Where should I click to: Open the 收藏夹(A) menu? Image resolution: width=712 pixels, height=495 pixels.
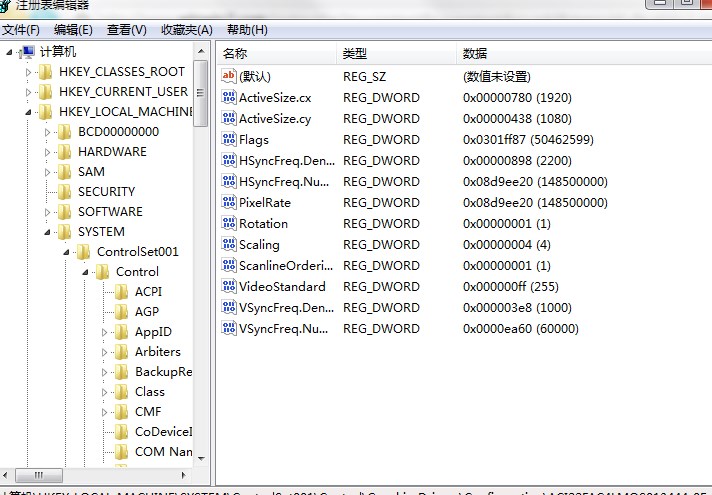[x=187, y=30]
